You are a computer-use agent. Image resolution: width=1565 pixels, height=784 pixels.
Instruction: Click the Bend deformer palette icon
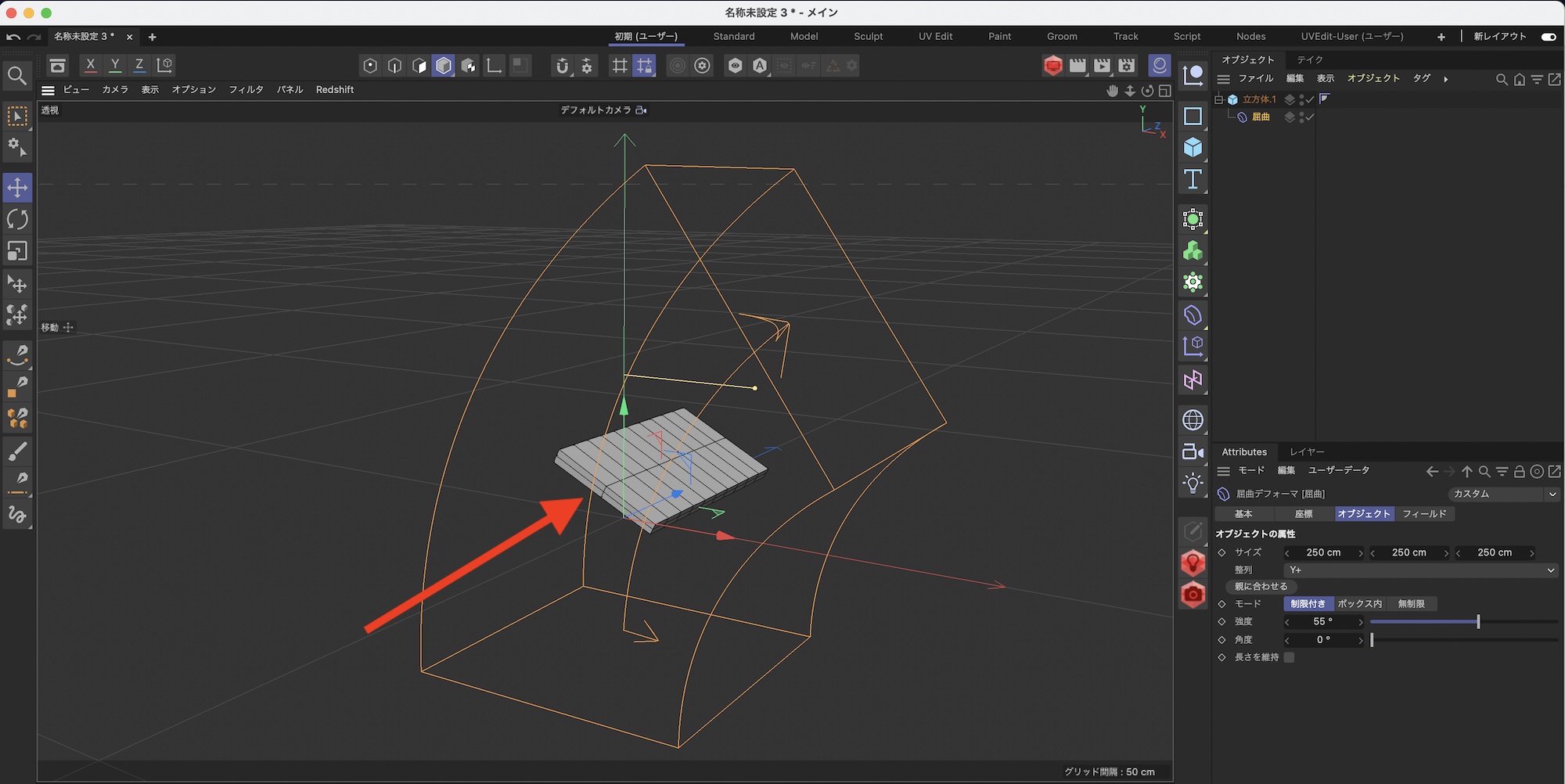(x=1193, y=315)
